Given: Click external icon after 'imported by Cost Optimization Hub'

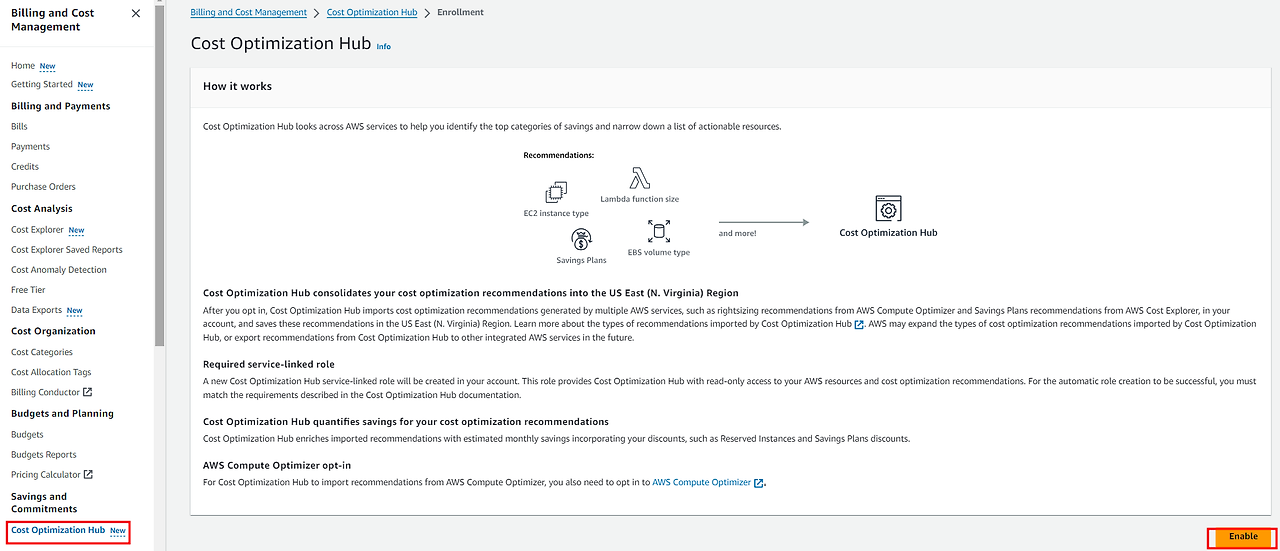Looking at the screenshot, I should [859, 325].
